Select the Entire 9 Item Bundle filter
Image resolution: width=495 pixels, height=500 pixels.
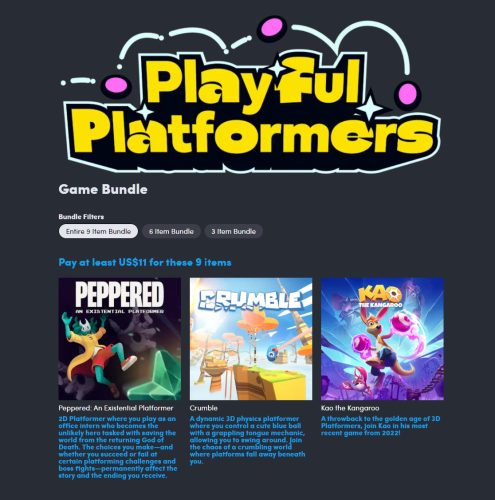point(98,231)
